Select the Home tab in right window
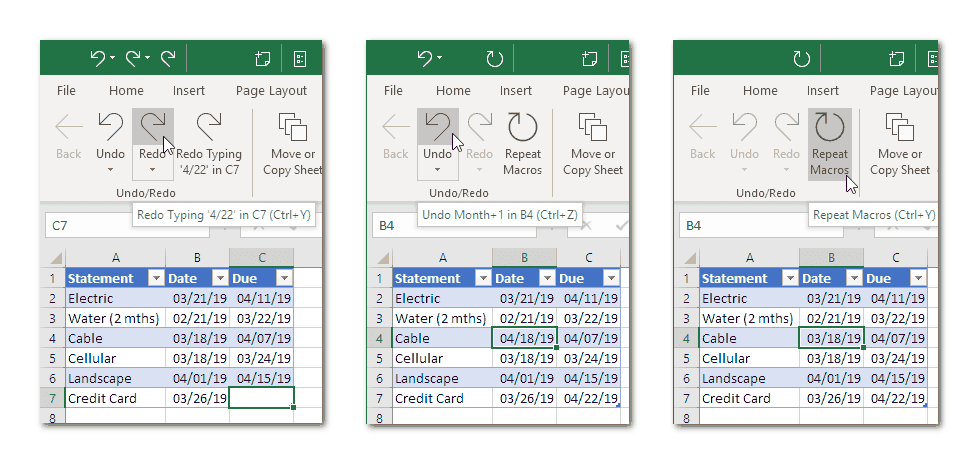 point(760,91)
